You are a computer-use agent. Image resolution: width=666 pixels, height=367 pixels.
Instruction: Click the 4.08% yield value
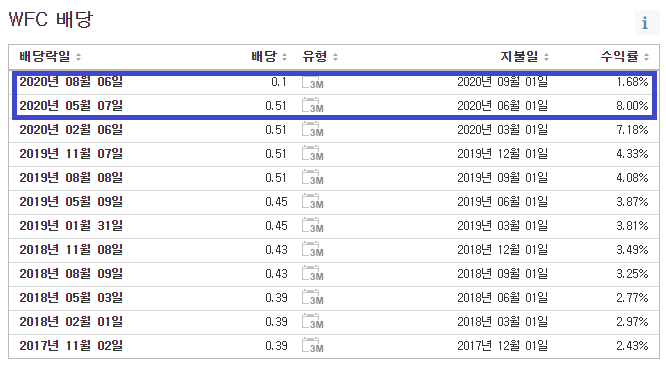[632, 178]
